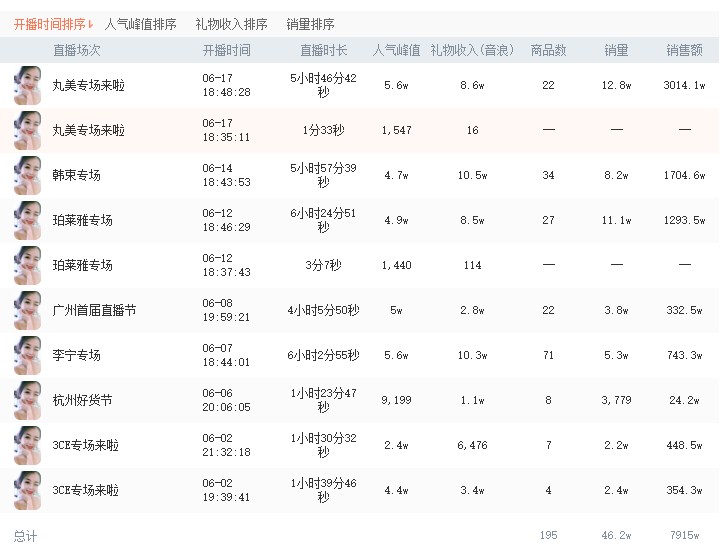The image size is (723, 556).
Task: Select start time 06-08 19:59:21
Action: pos(226,310)
